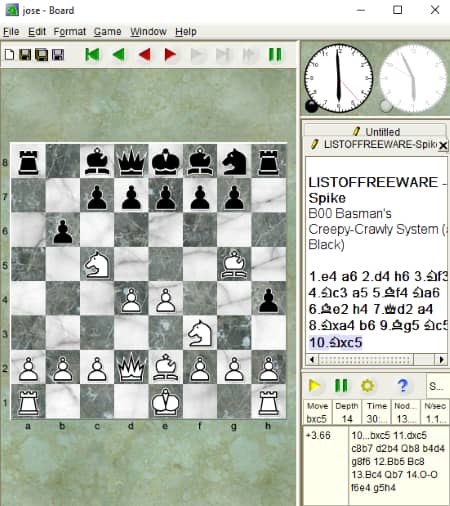Click the white pawn on d4
450x506 pixels.
tap(131, 299)
